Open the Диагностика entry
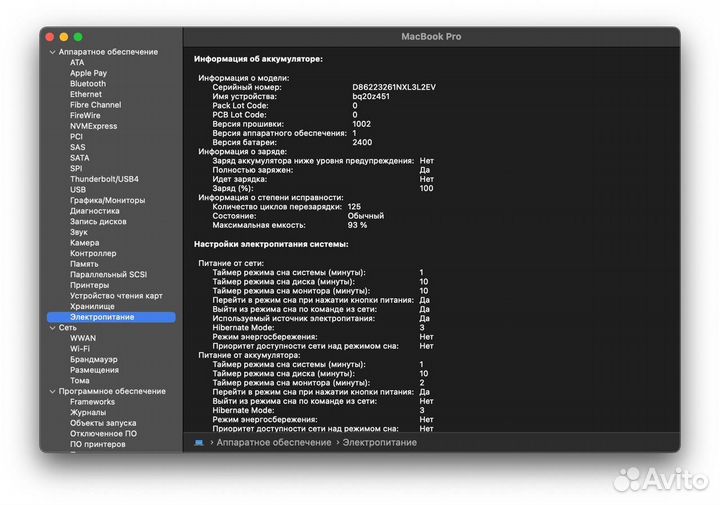Viewport: 720px width, 505px height. pos(95,211)
